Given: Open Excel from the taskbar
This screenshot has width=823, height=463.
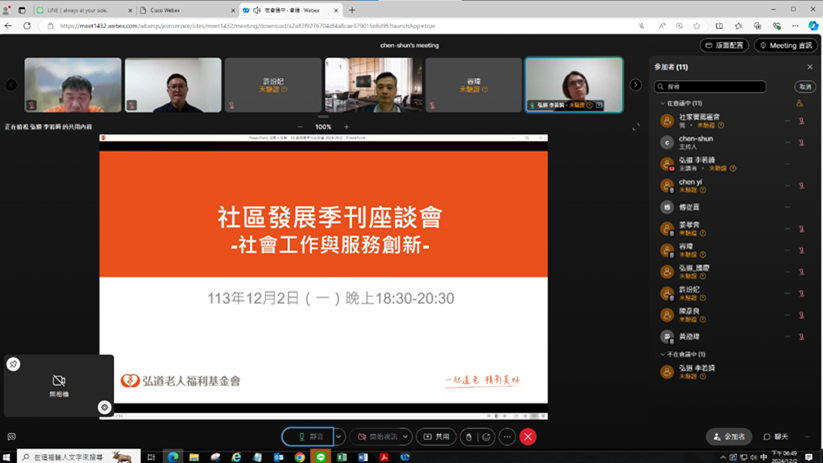Looking at the screenshot, I should [x=342, y=457].
